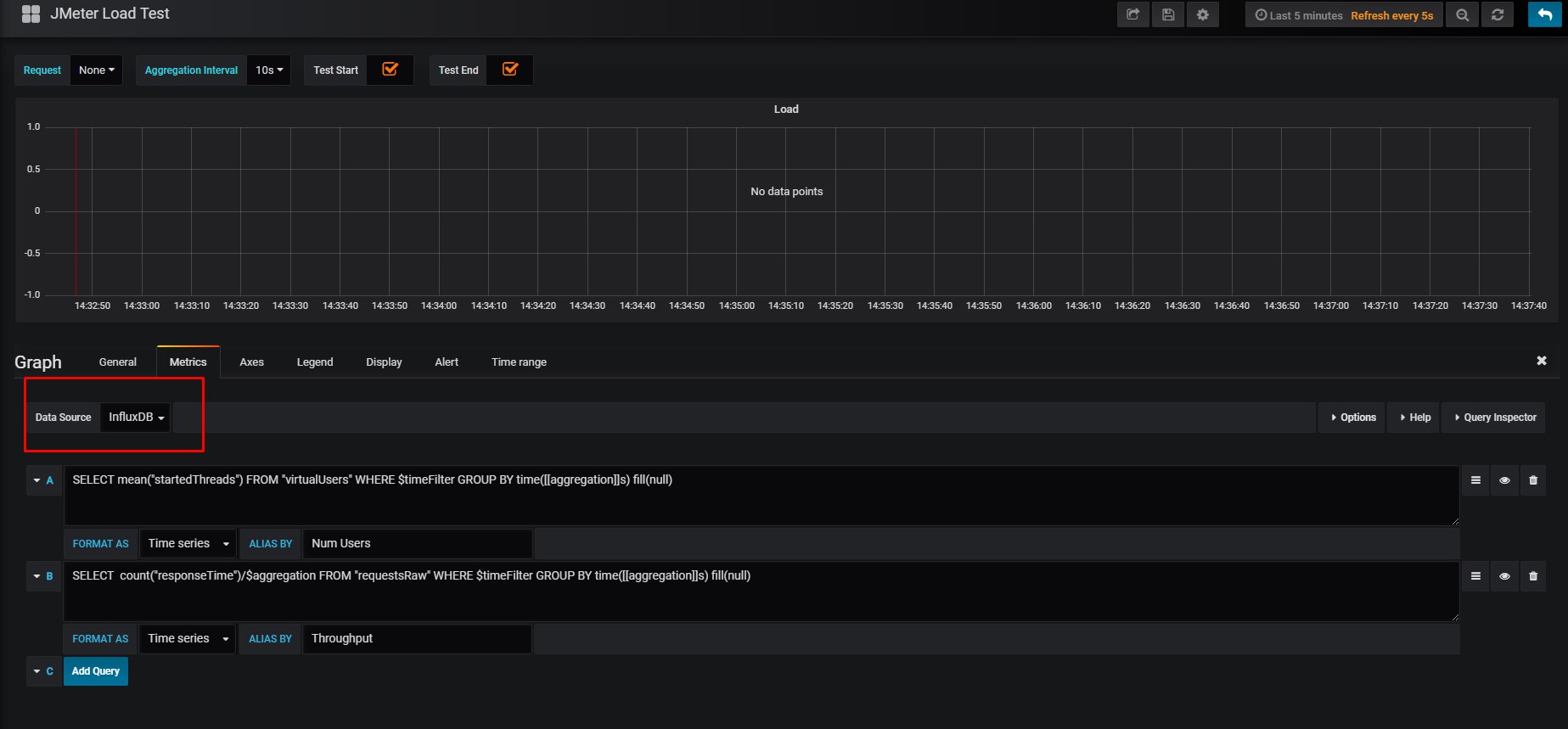
Task: Toggle visibility of query B
Action: click(1504, 576)
